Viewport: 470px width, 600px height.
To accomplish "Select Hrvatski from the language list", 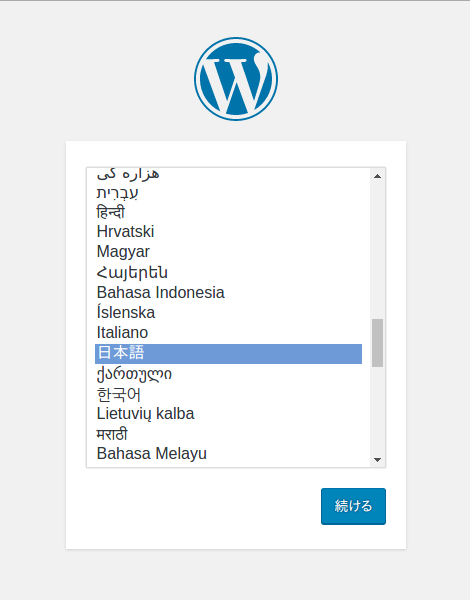I will 228,232.
